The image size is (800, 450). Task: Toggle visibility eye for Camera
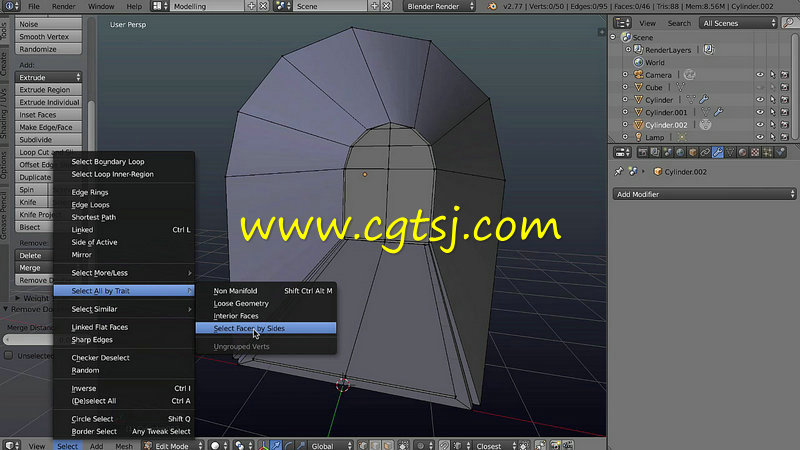(760, 74)
